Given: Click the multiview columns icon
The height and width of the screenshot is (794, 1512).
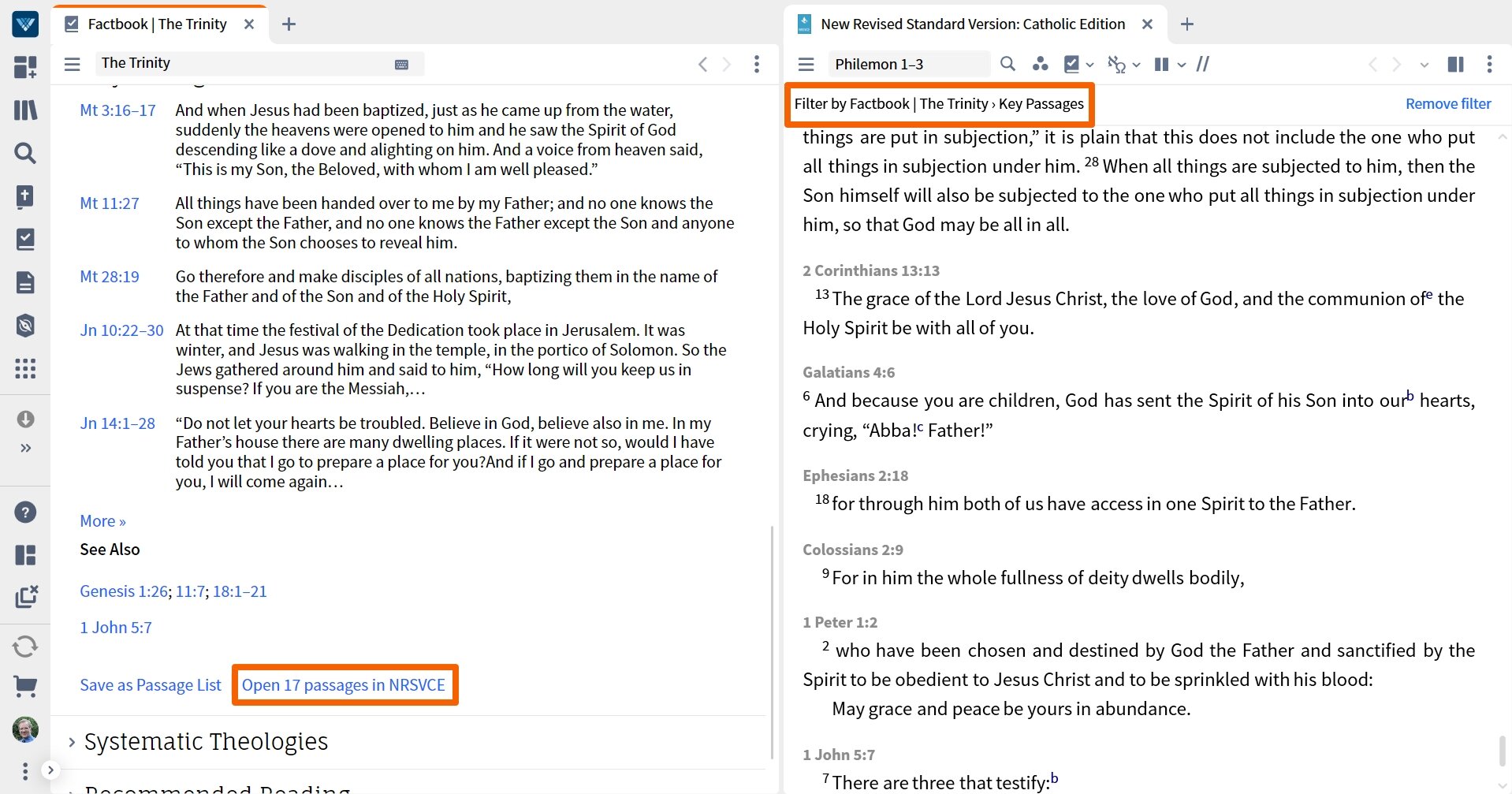Looking at the screenshot, I should pyautogui.click(x=1161, y=64).
